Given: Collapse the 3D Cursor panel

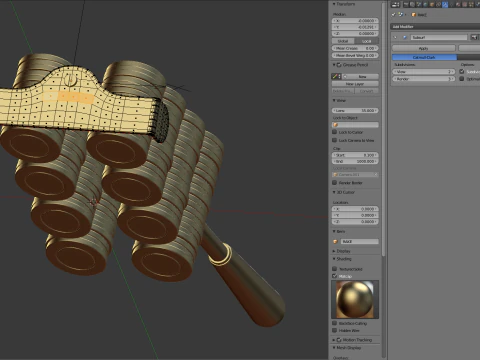Looking at the screenshot, I should point(334,192).
